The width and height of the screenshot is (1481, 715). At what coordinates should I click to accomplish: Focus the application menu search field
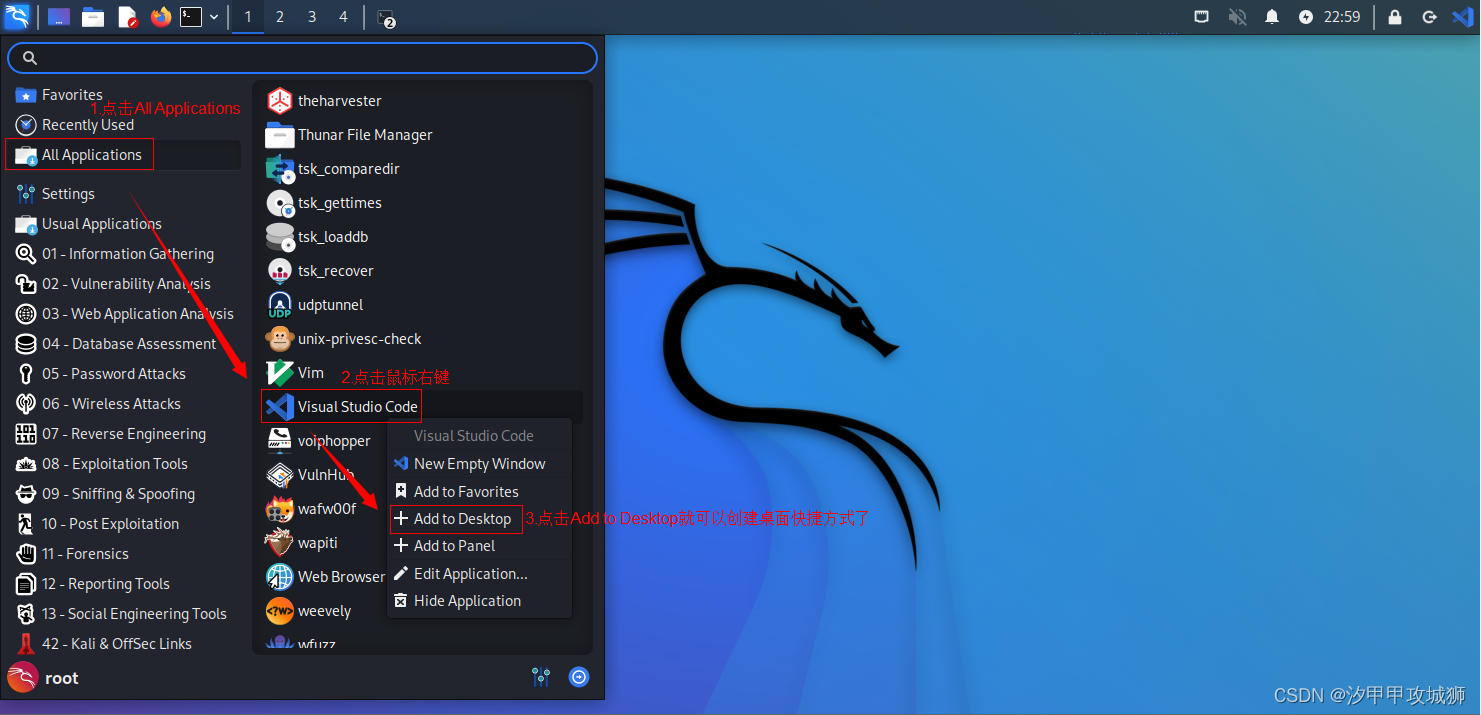coord(302,58)
